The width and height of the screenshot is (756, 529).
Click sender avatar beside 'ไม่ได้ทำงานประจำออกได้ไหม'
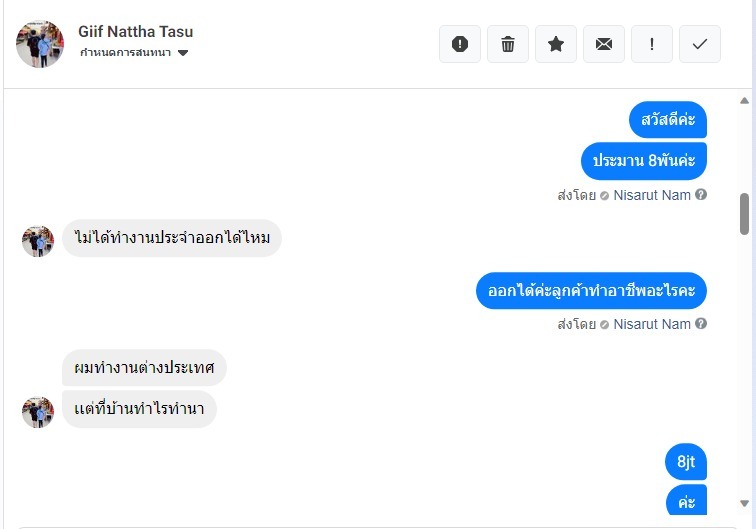pos(38,241)
